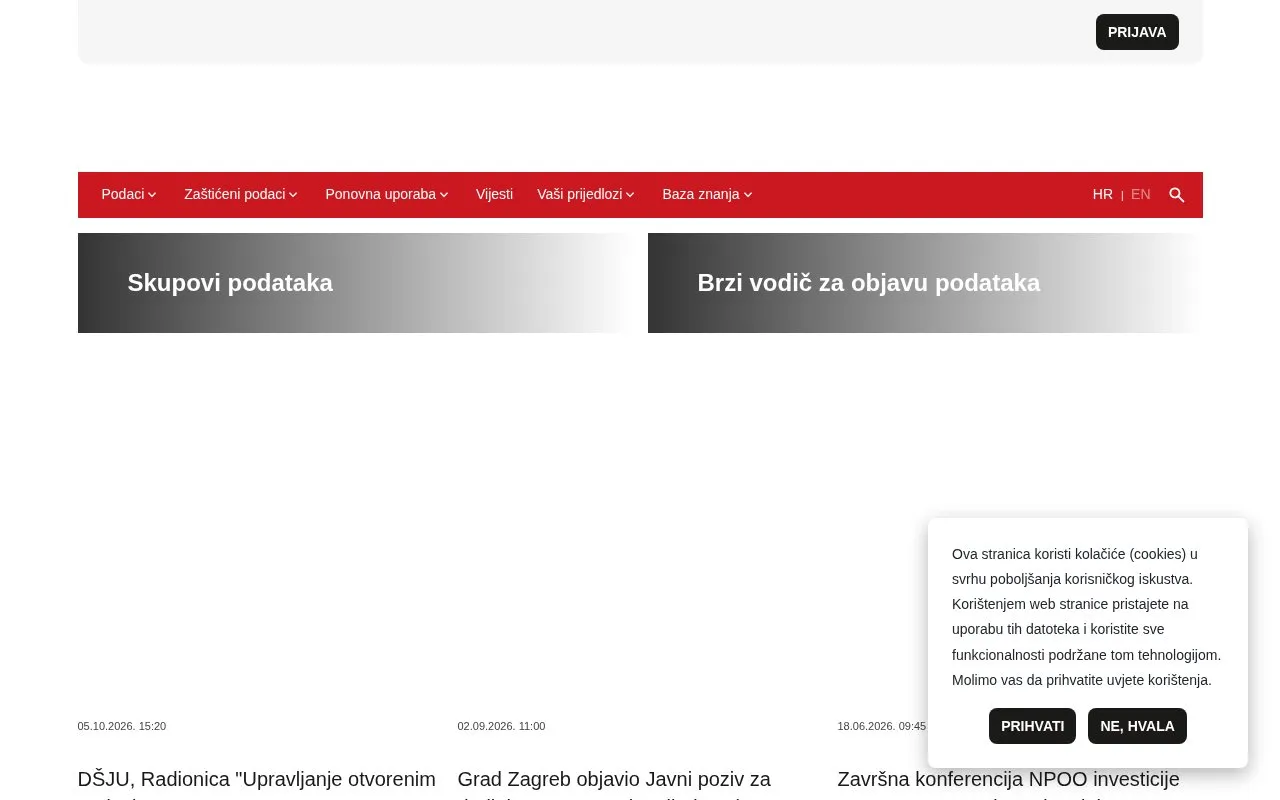The height and width of the screenshot is (800, 1280).
Task: Select the date 02.09.2026. 11:00
Action: (501, 726)
